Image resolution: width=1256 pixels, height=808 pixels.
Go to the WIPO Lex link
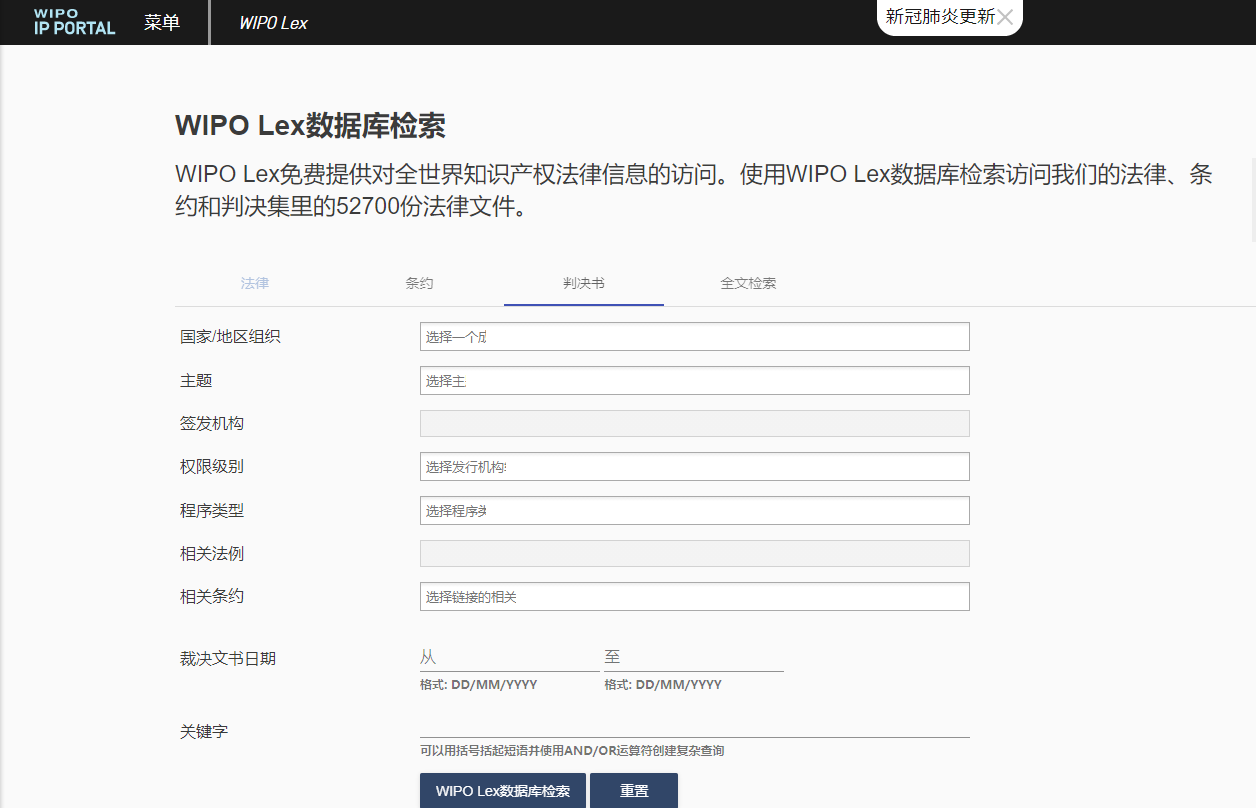(273, 22)
